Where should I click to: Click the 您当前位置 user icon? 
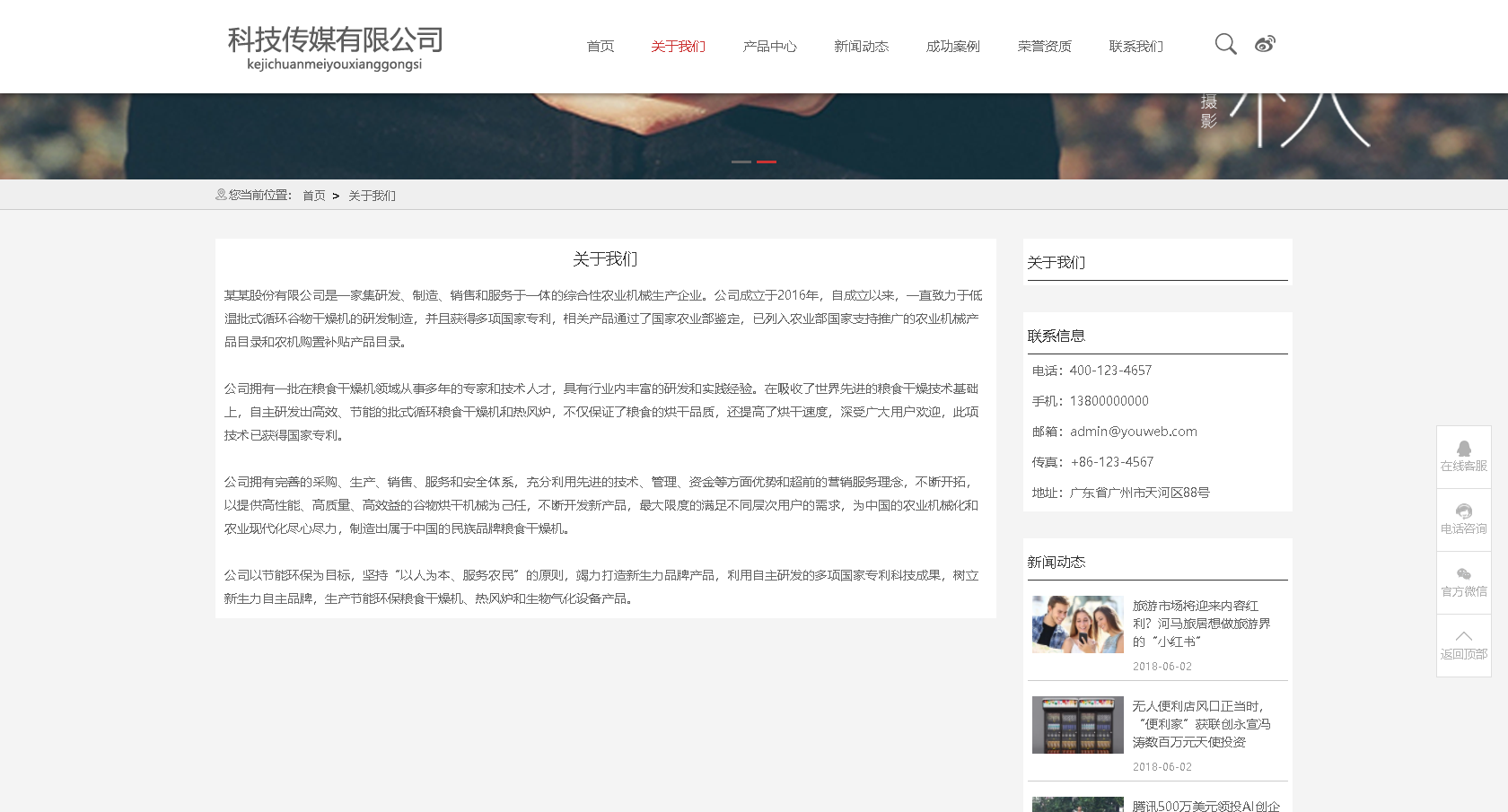tap(221, 195)
